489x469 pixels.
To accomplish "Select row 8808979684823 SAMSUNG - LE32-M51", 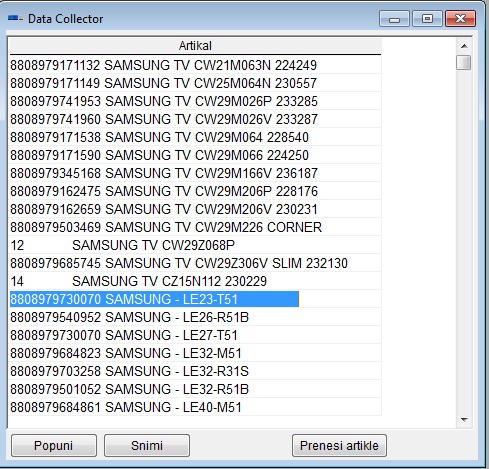I will [x=195, y=353].
